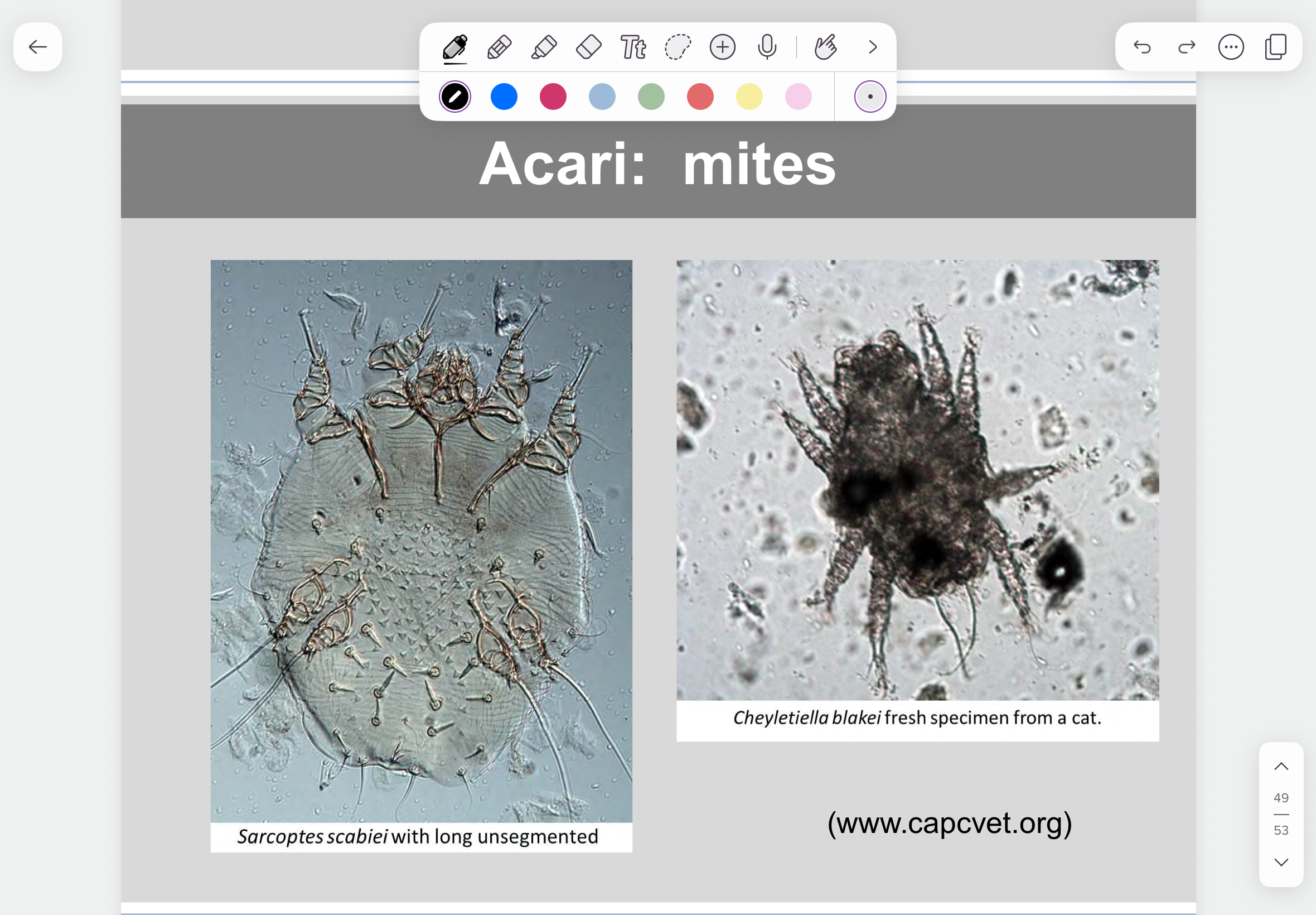
Task: Choose the black pen color
Action: pos(455,97)
